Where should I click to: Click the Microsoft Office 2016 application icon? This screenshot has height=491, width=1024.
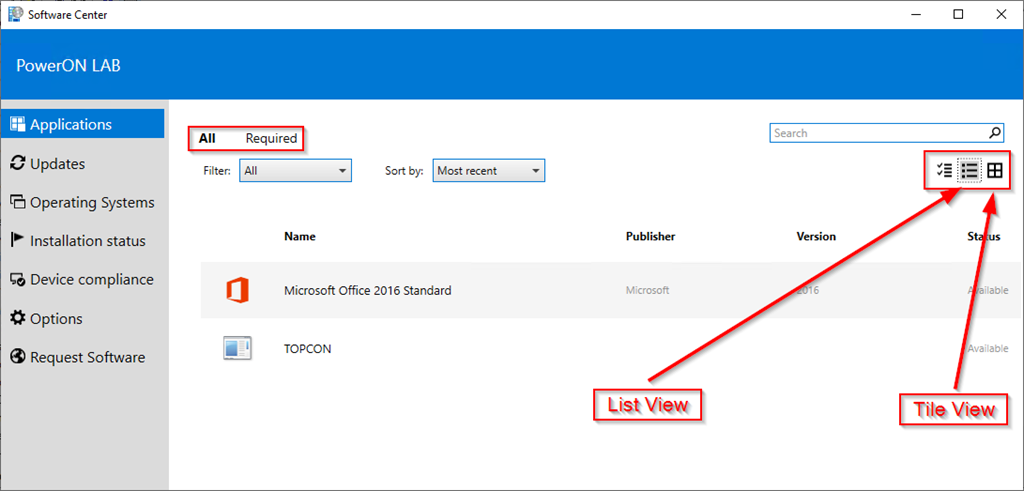[x=237, y=290]
